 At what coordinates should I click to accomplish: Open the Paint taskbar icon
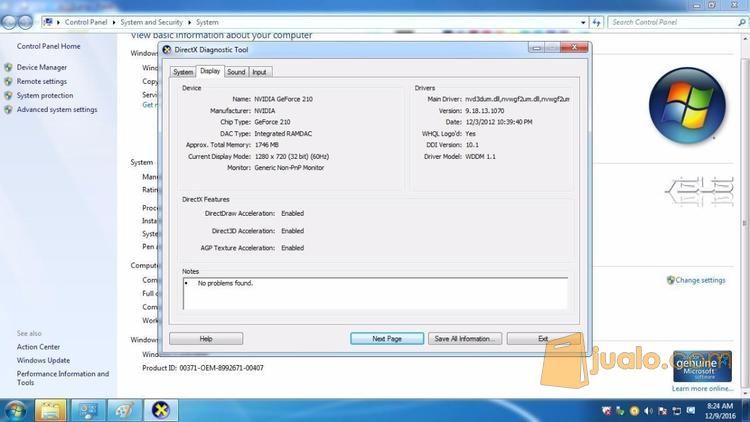tap(123, 410)
